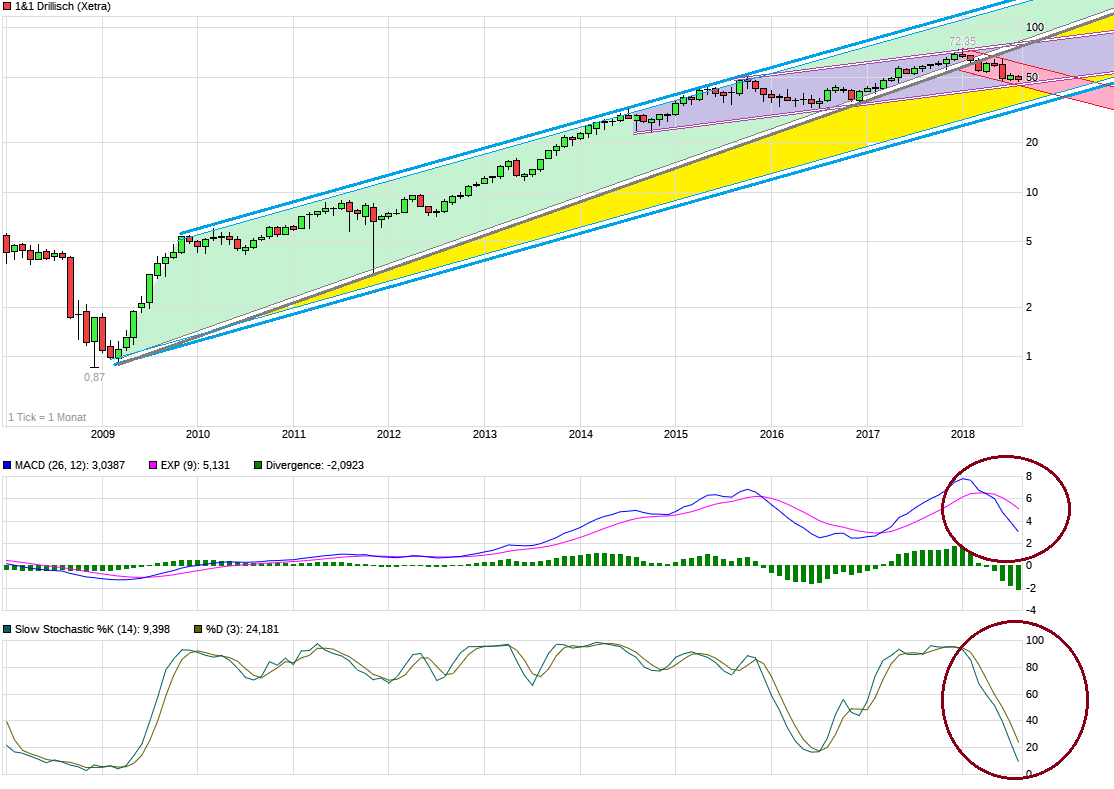Click the 2016 label on the time axis
The width and height of the screenshot is (1114, 789).
tap(772, 434)
